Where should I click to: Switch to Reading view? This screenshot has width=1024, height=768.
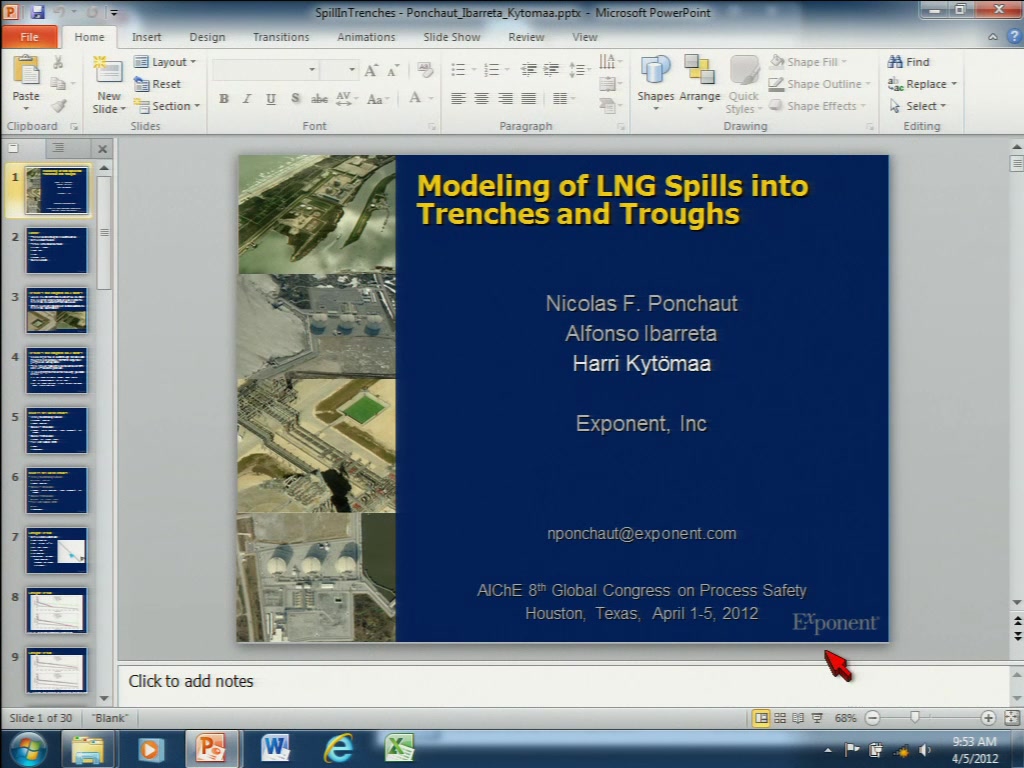[x=798, y=718]
